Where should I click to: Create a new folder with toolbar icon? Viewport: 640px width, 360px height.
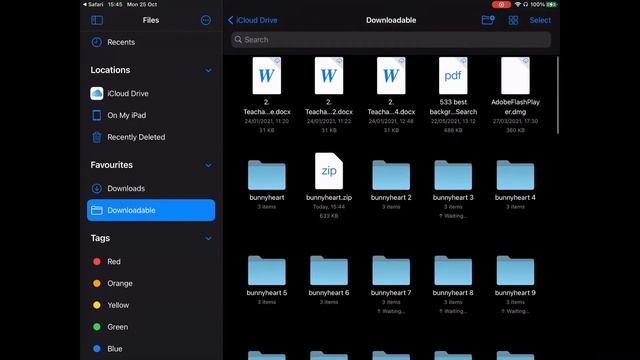pos(488,20)
